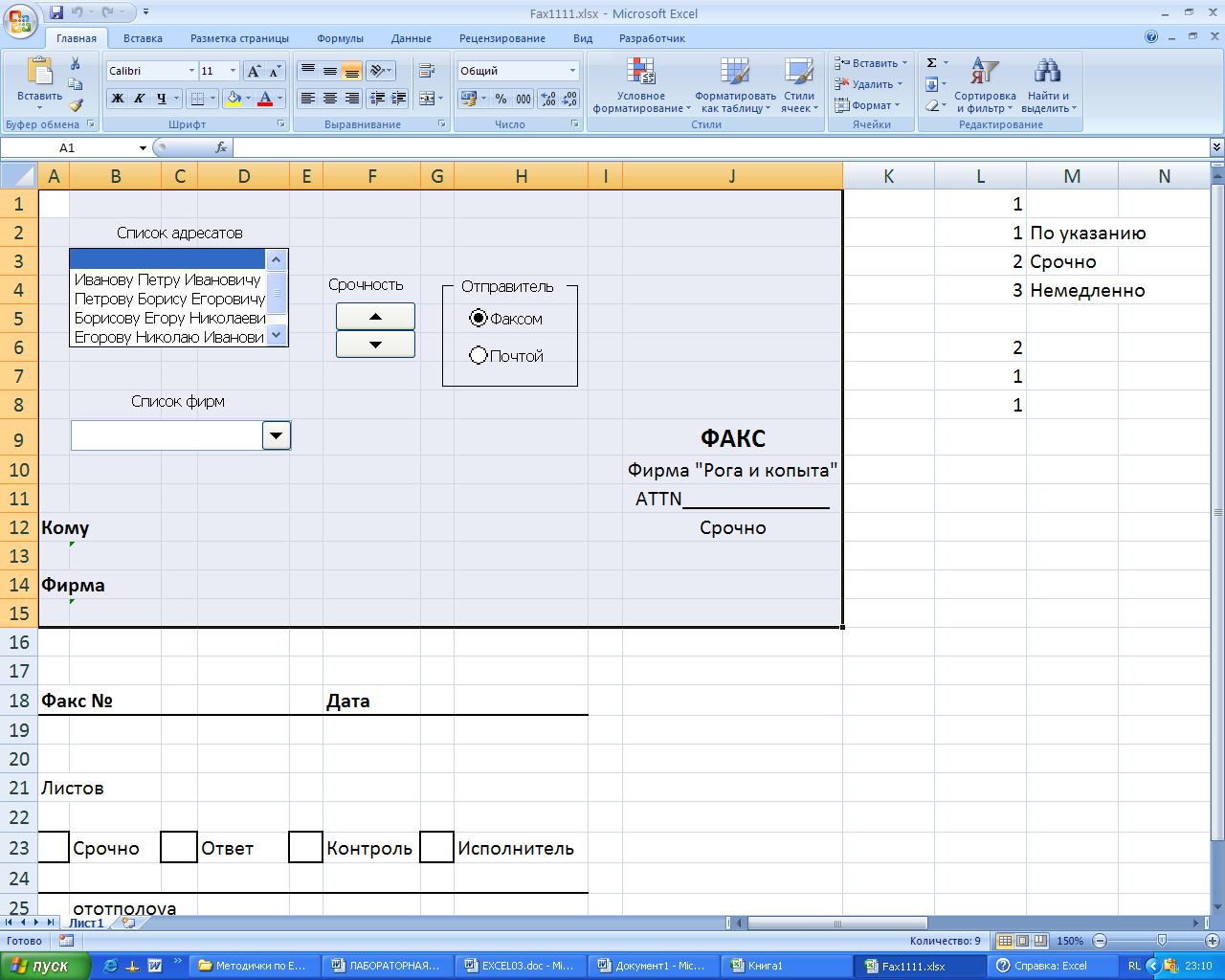The width and height of the screenshot is (1225, 980).
Task: Click the Срочность spinner down arrow
Action: click(x=375, y=345)
